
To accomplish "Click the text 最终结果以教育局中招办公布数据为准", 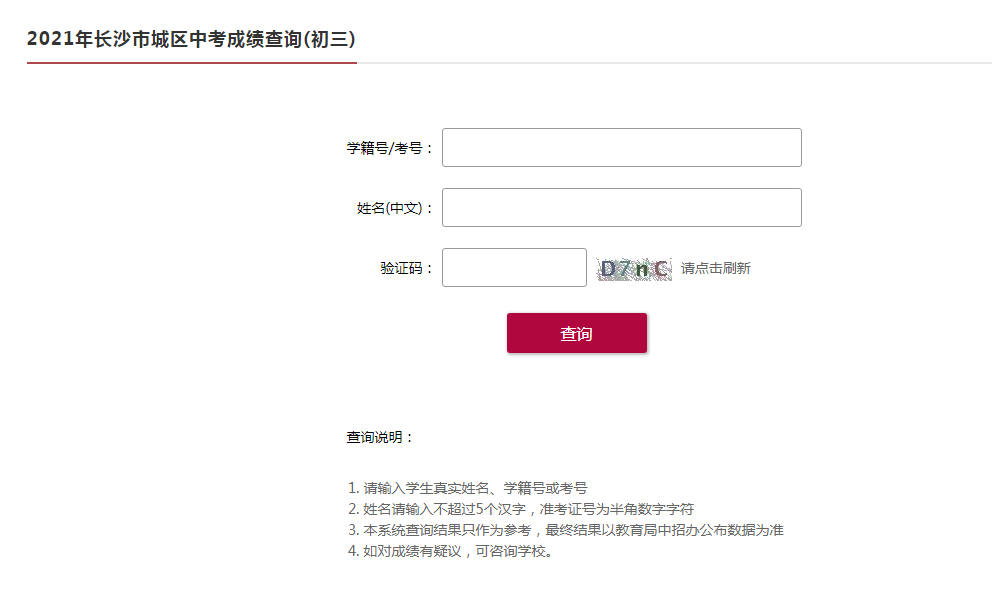I will click(664, 530).
